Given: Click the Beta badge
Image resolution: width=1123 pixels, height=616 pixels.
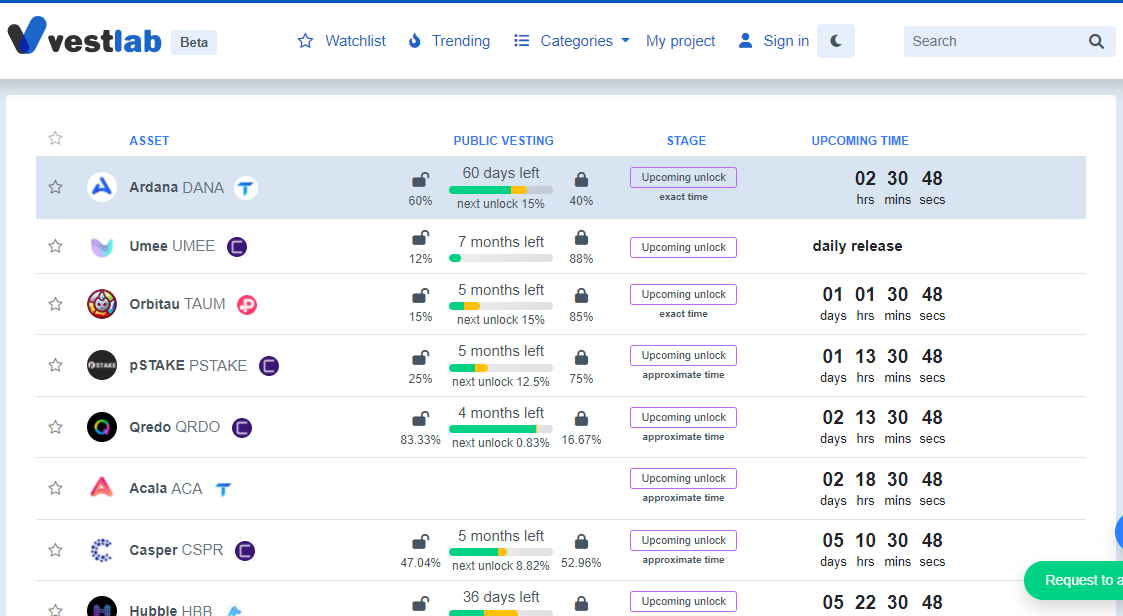Looking at the screenshot, I should [194, 42].
